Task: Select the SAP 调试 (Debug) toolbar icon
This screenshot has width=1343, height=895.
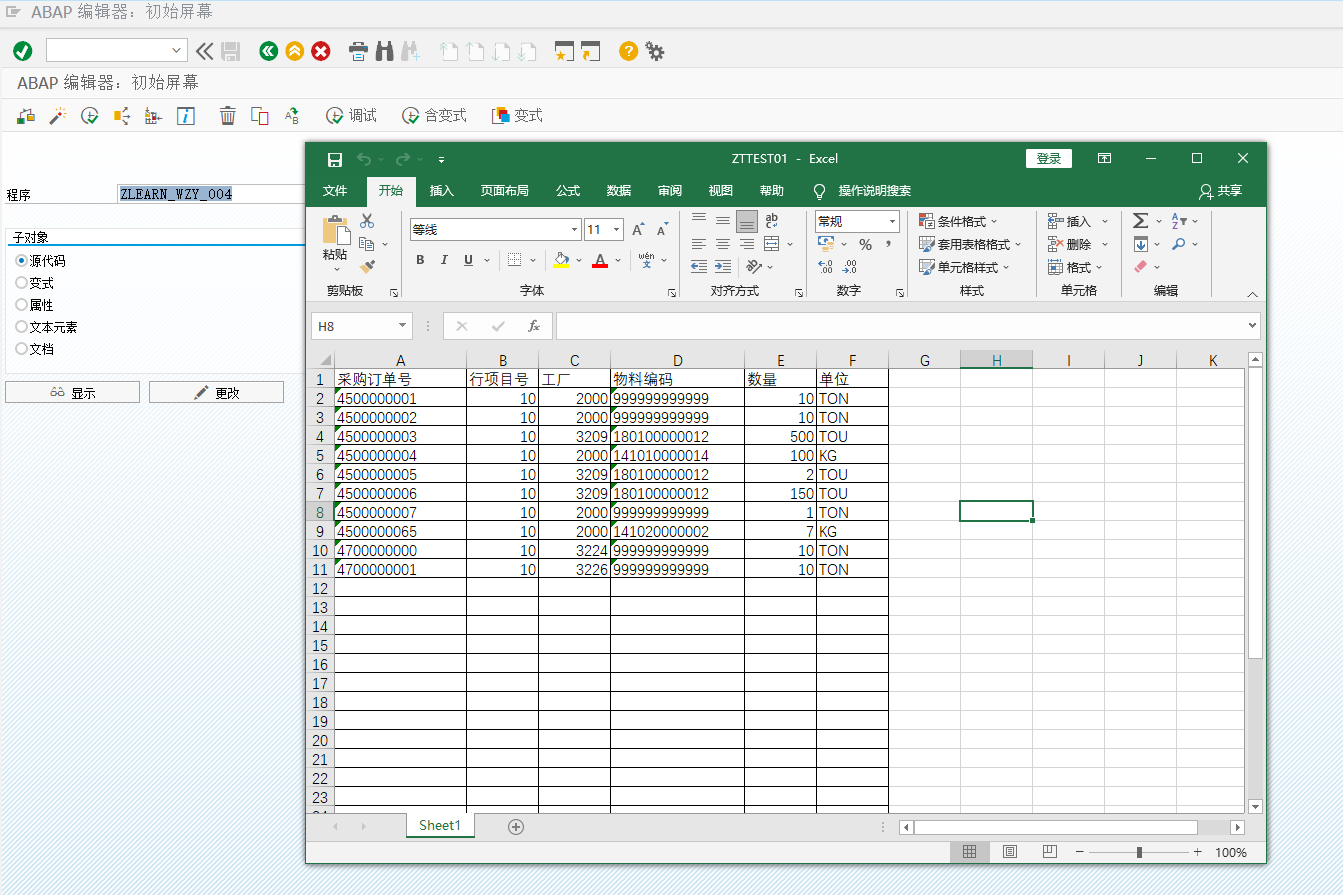Action: (351, 115)
